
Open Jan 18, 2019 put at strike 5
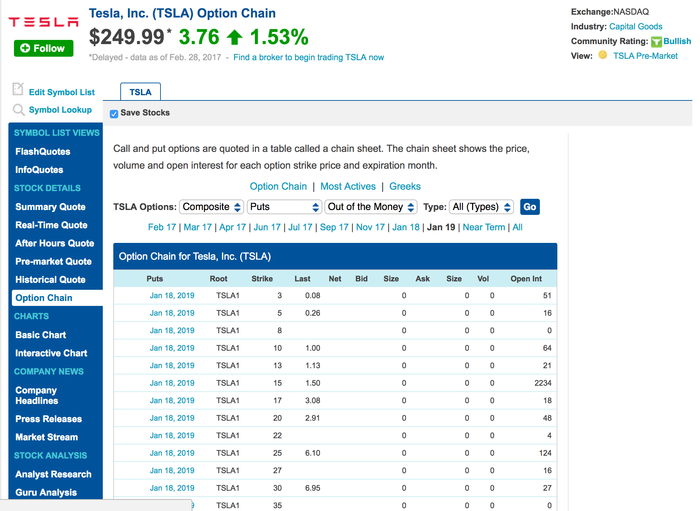pos(172,313)
